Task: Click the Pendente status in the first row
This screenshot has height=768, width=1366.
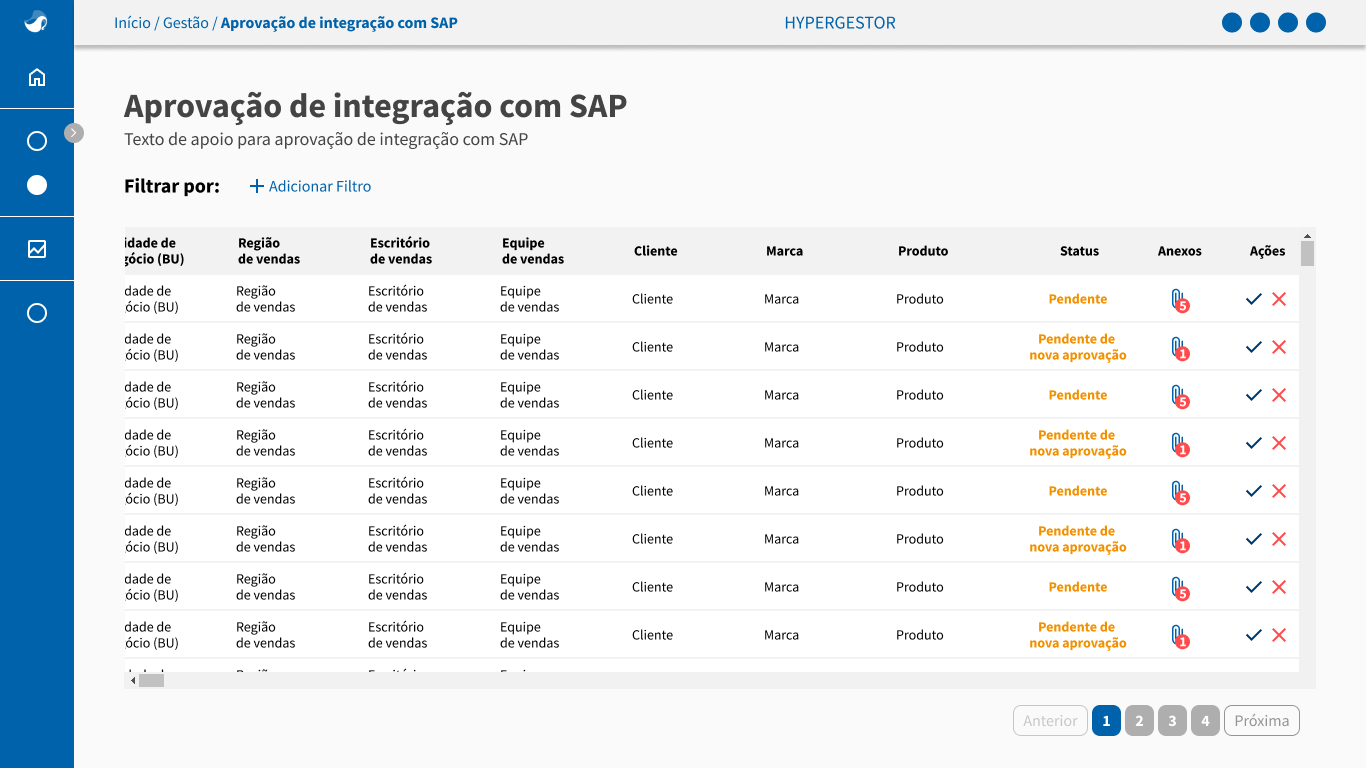Action: 1078,299
